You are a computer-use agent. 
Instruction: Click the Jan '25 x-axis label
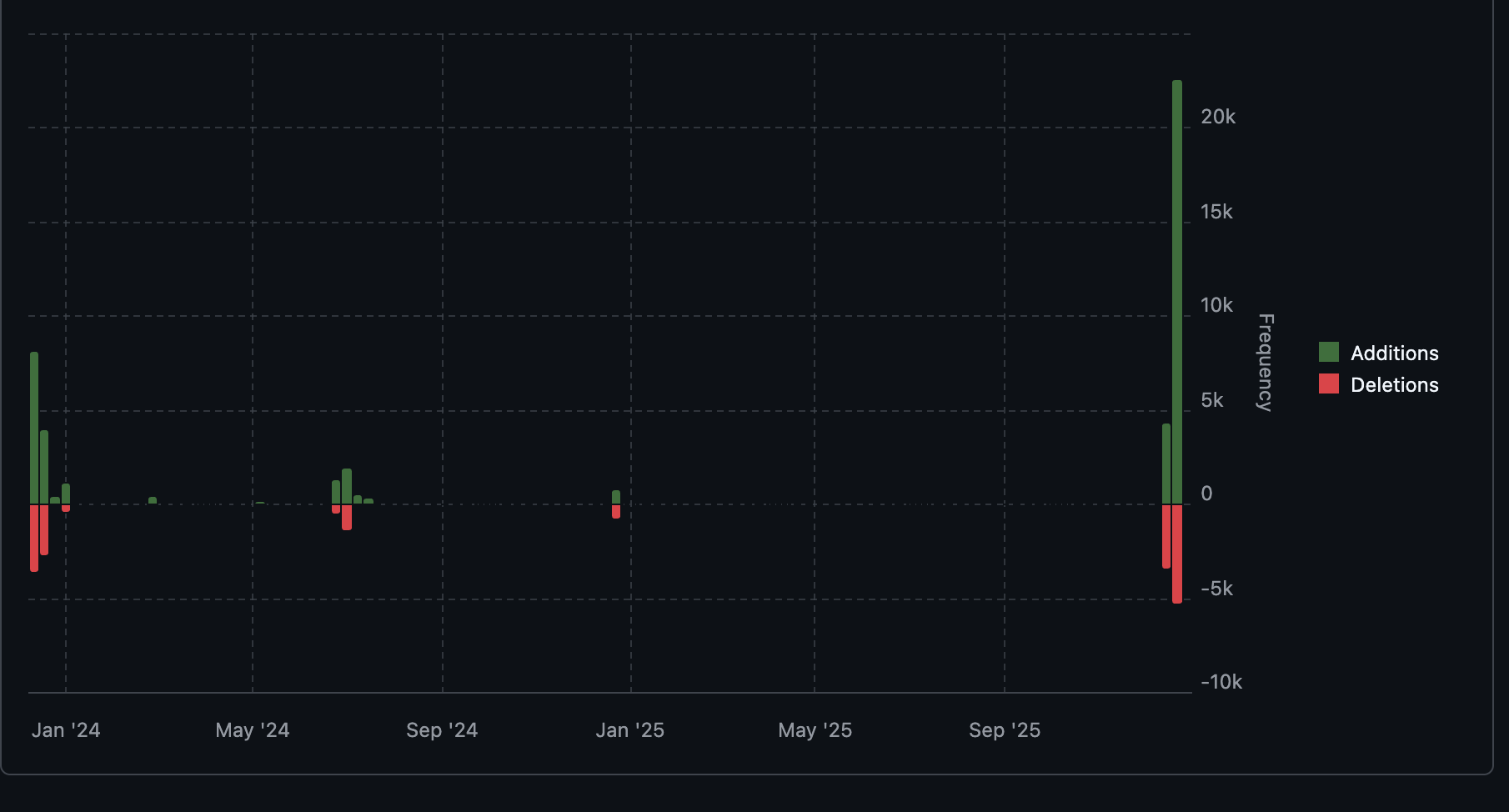(630, 730)
